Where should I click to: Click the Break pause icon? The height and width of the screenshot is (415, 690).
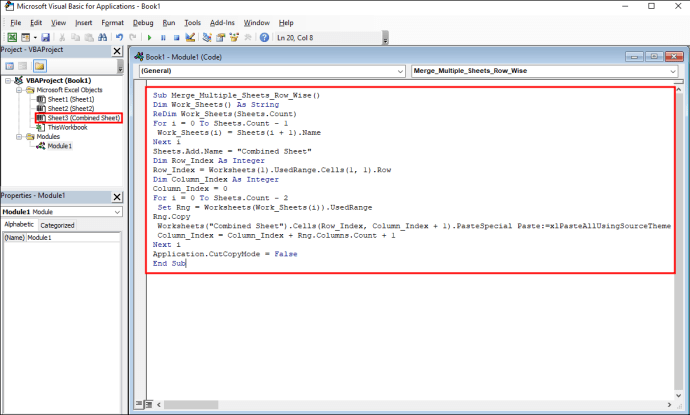(x=163, y=38)
